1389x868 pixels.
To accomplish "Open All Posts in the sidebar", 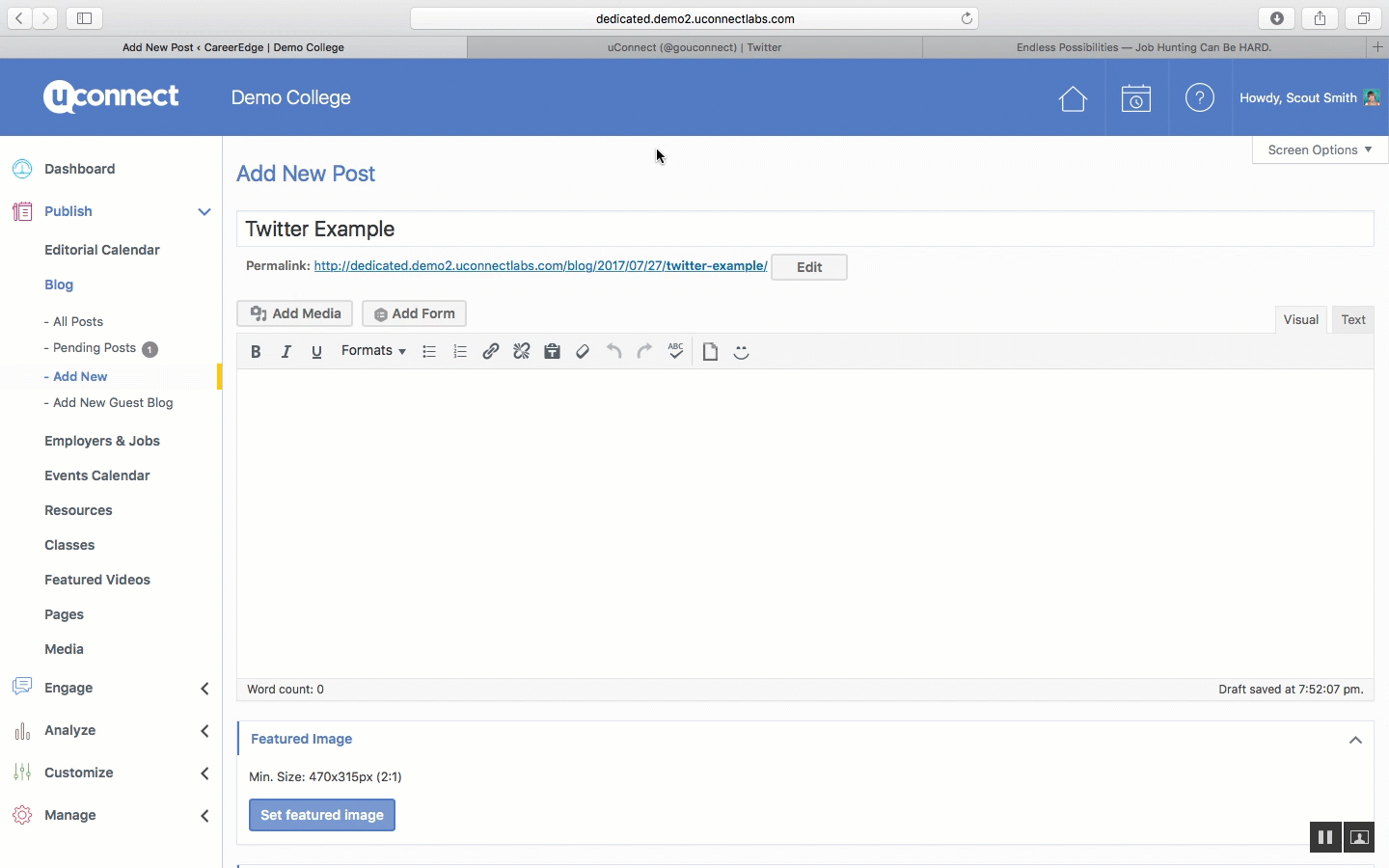I will [x=78, y=322].
